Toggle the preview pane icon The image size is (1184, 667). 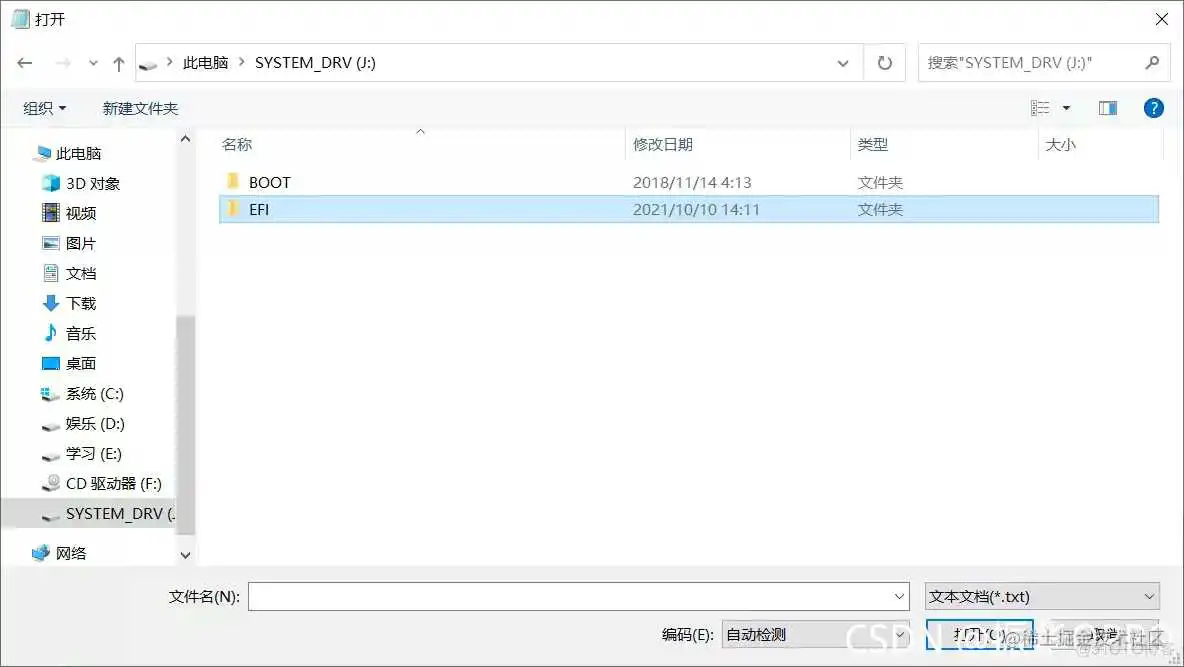tap(1107, 107)
